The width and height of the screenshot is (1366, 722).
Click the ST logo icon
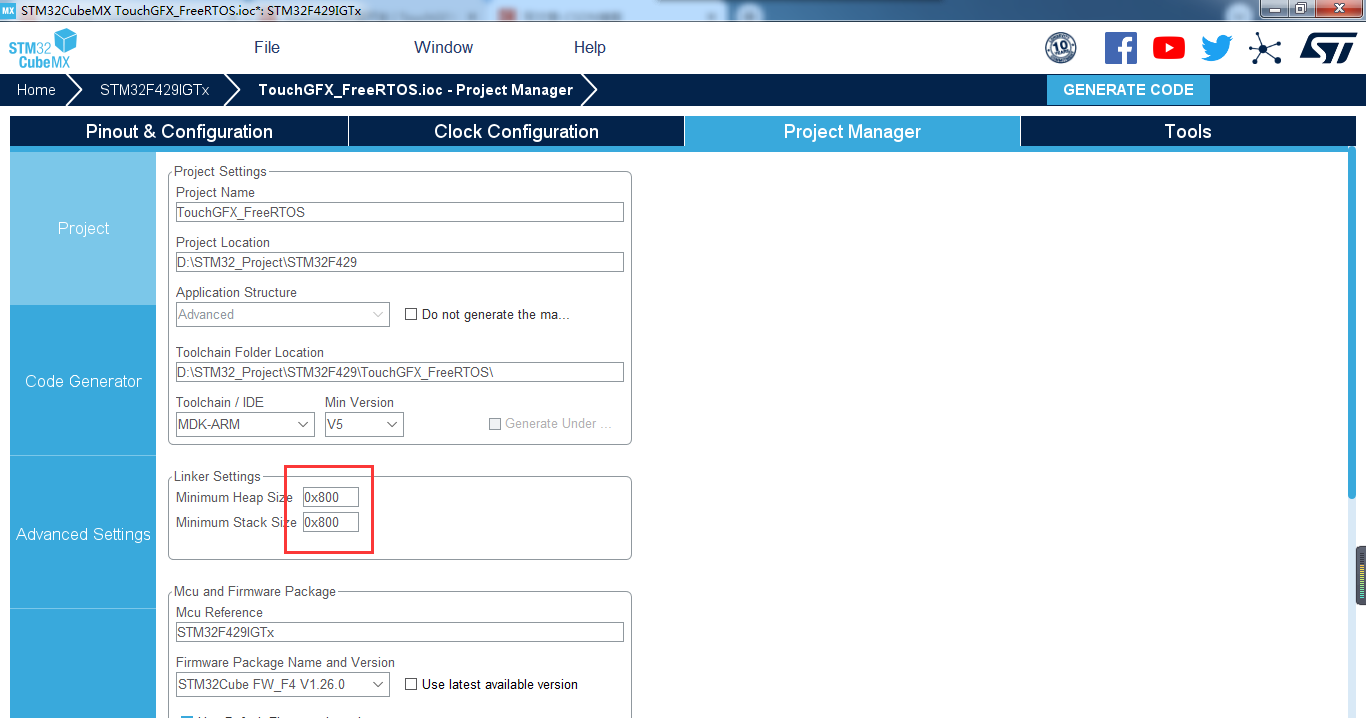tap(1328, 48)
